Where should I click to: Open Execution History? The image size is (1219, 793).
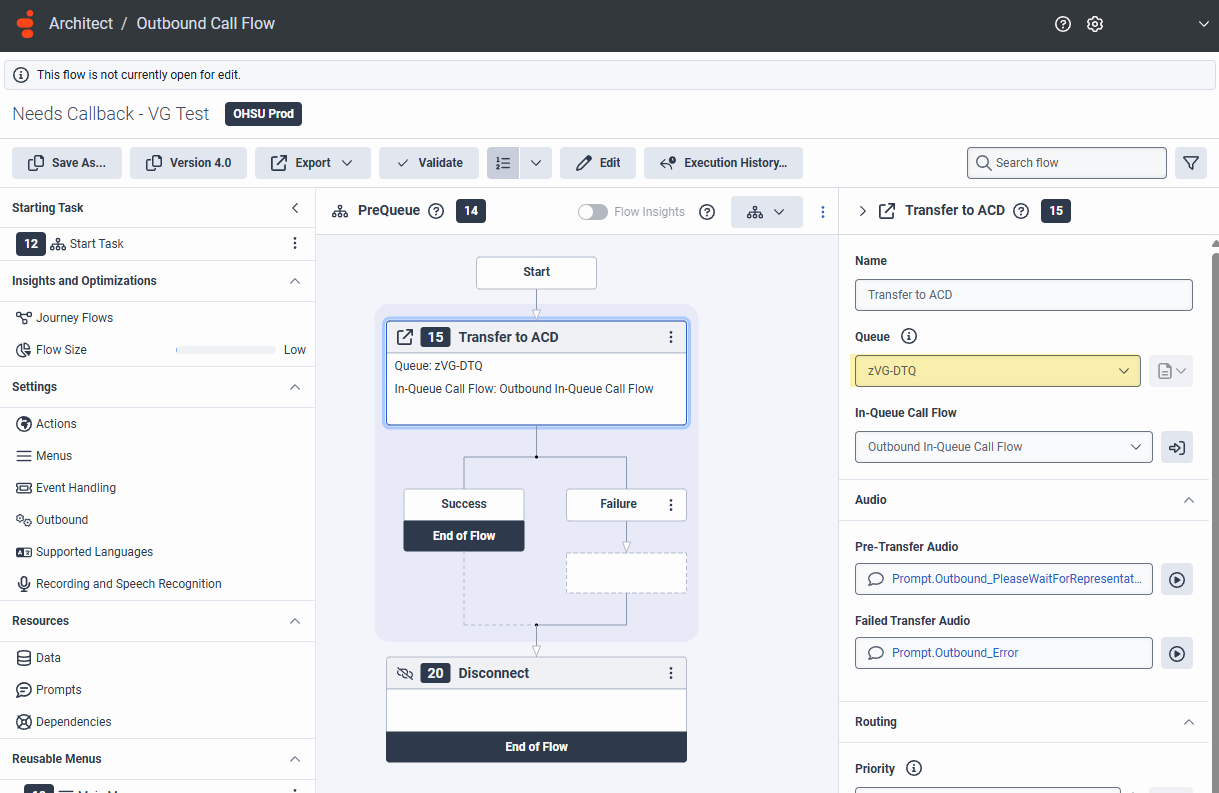coord(723,163)
